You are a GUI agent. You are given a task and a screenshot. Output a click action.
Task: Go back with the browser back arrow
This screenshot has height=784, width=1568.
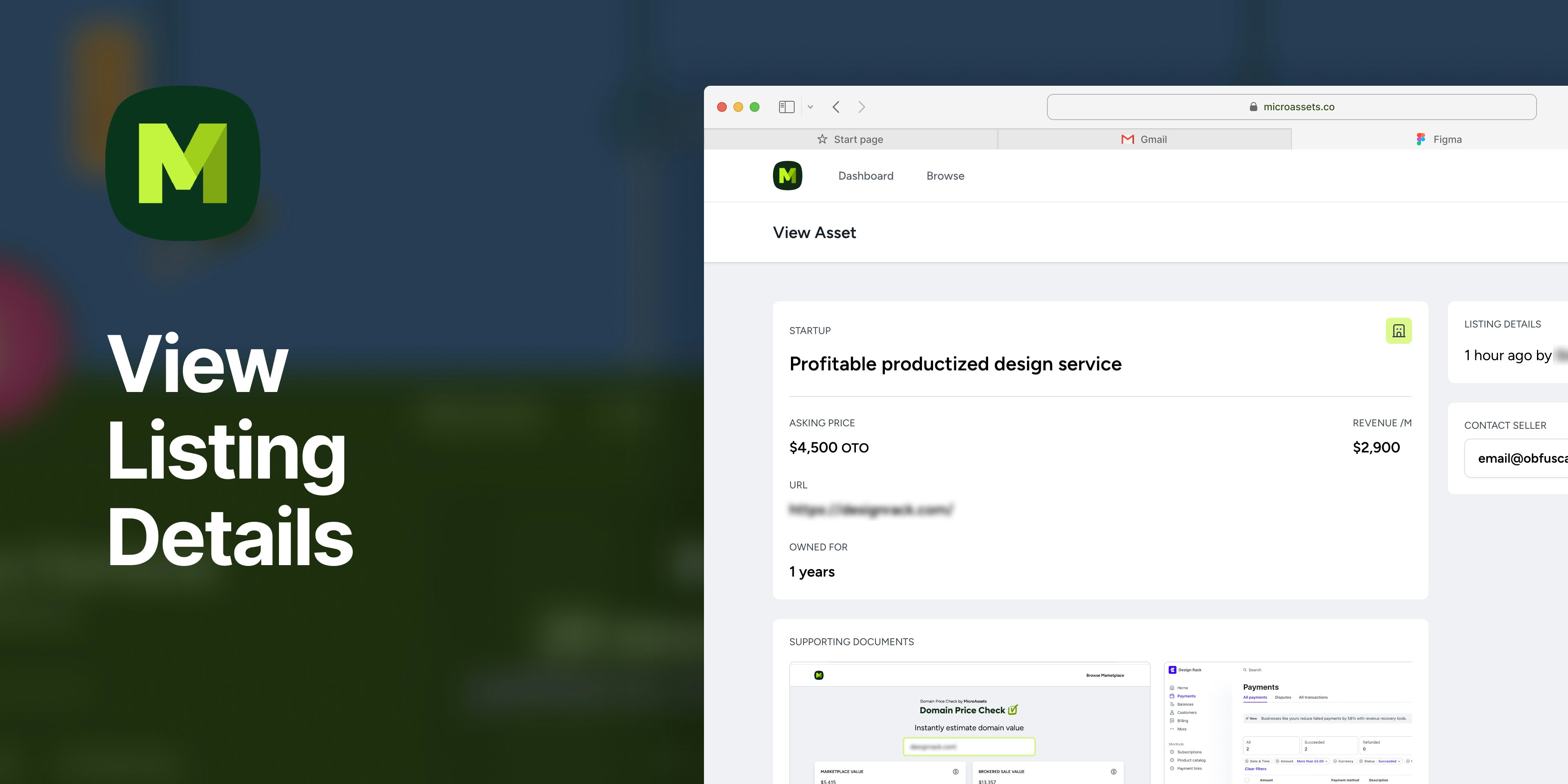[x=836, y=107]
